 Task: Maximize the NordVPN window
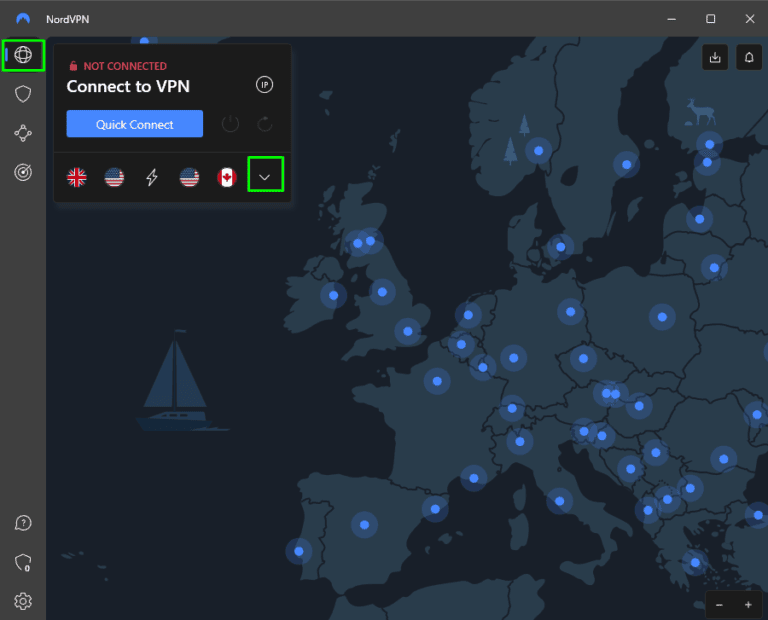711,19
